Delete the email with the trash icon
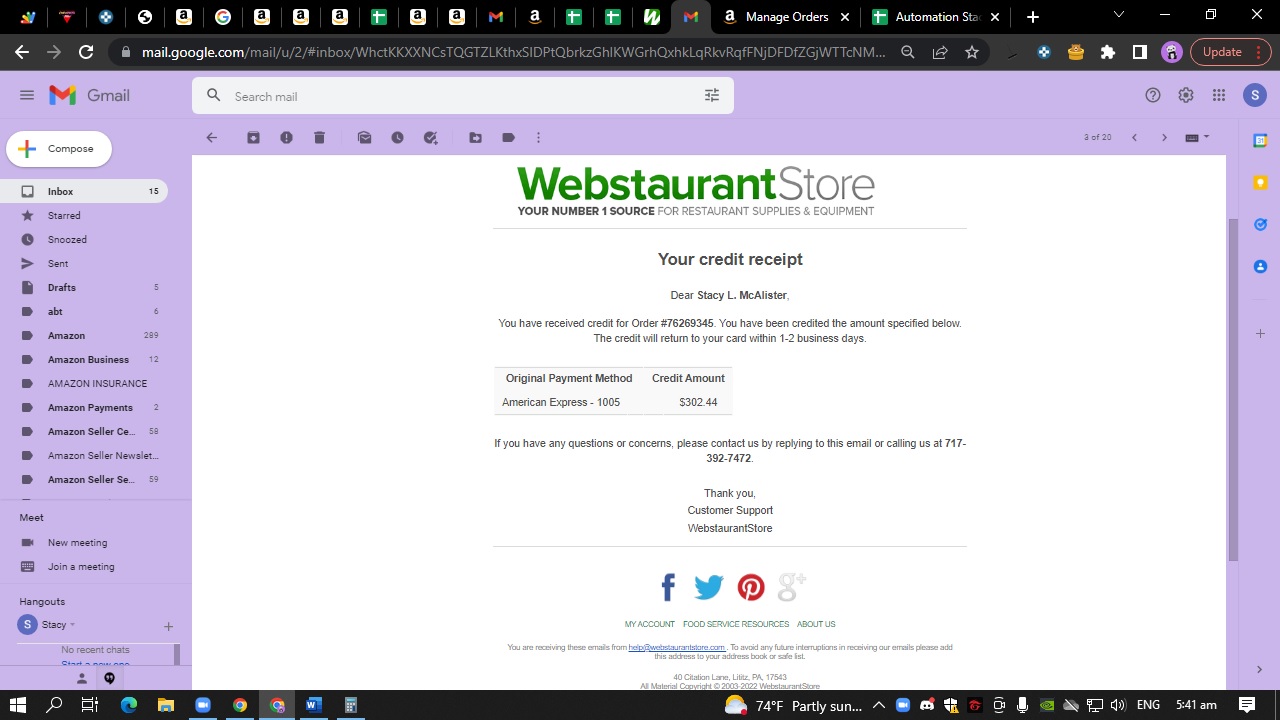The image size is (1280, 720). coord(319,138)
